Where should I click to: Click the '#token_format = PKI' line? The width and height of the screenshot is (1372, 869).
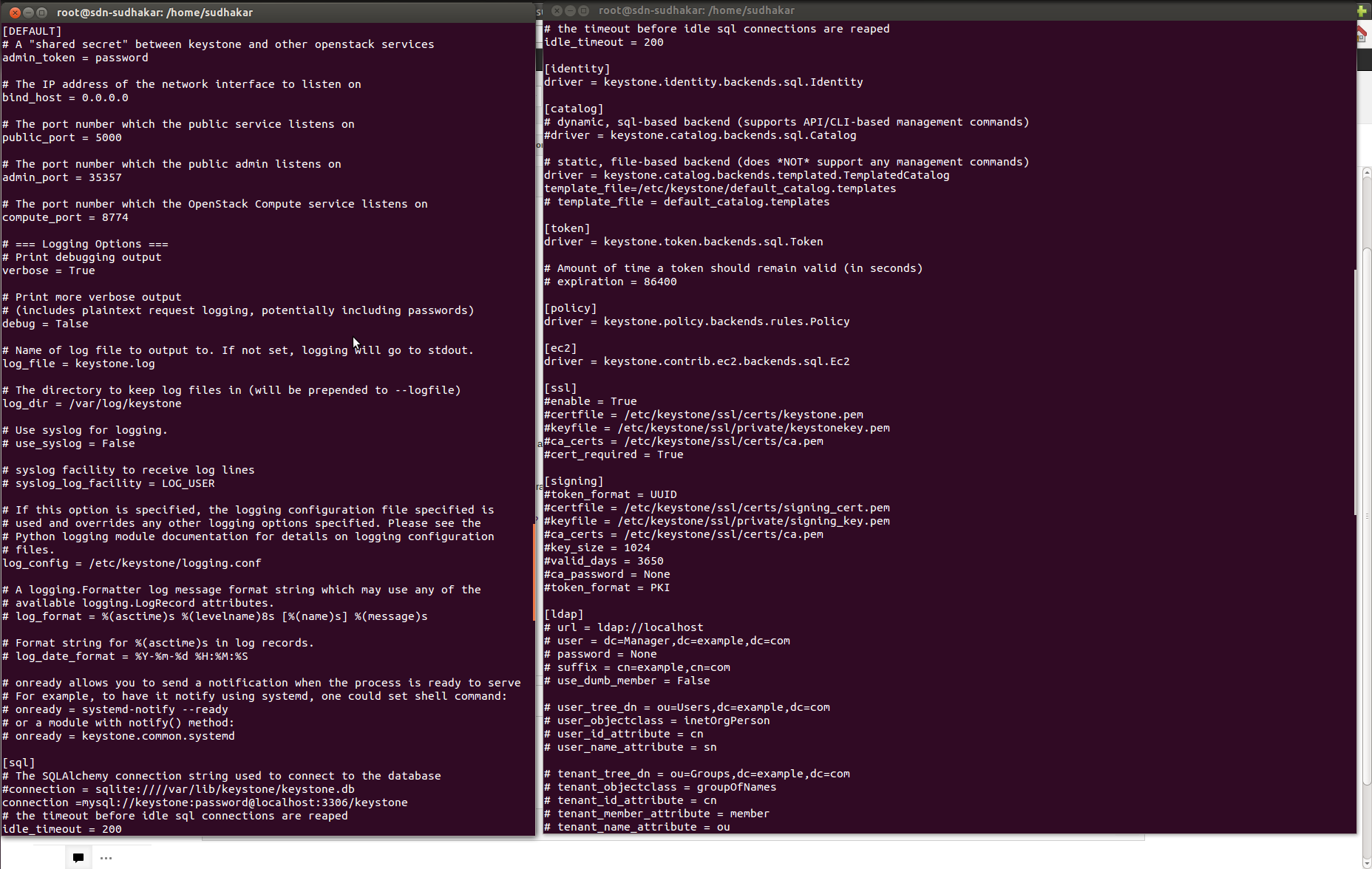tap(607, 587)
